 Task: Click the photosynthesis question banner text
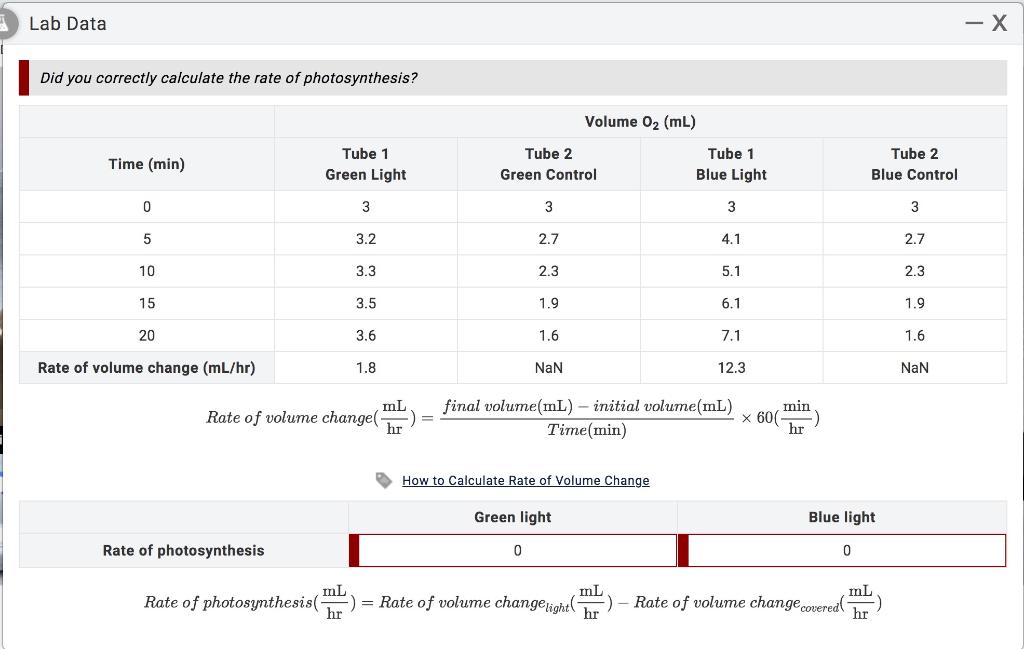[227, 77]
